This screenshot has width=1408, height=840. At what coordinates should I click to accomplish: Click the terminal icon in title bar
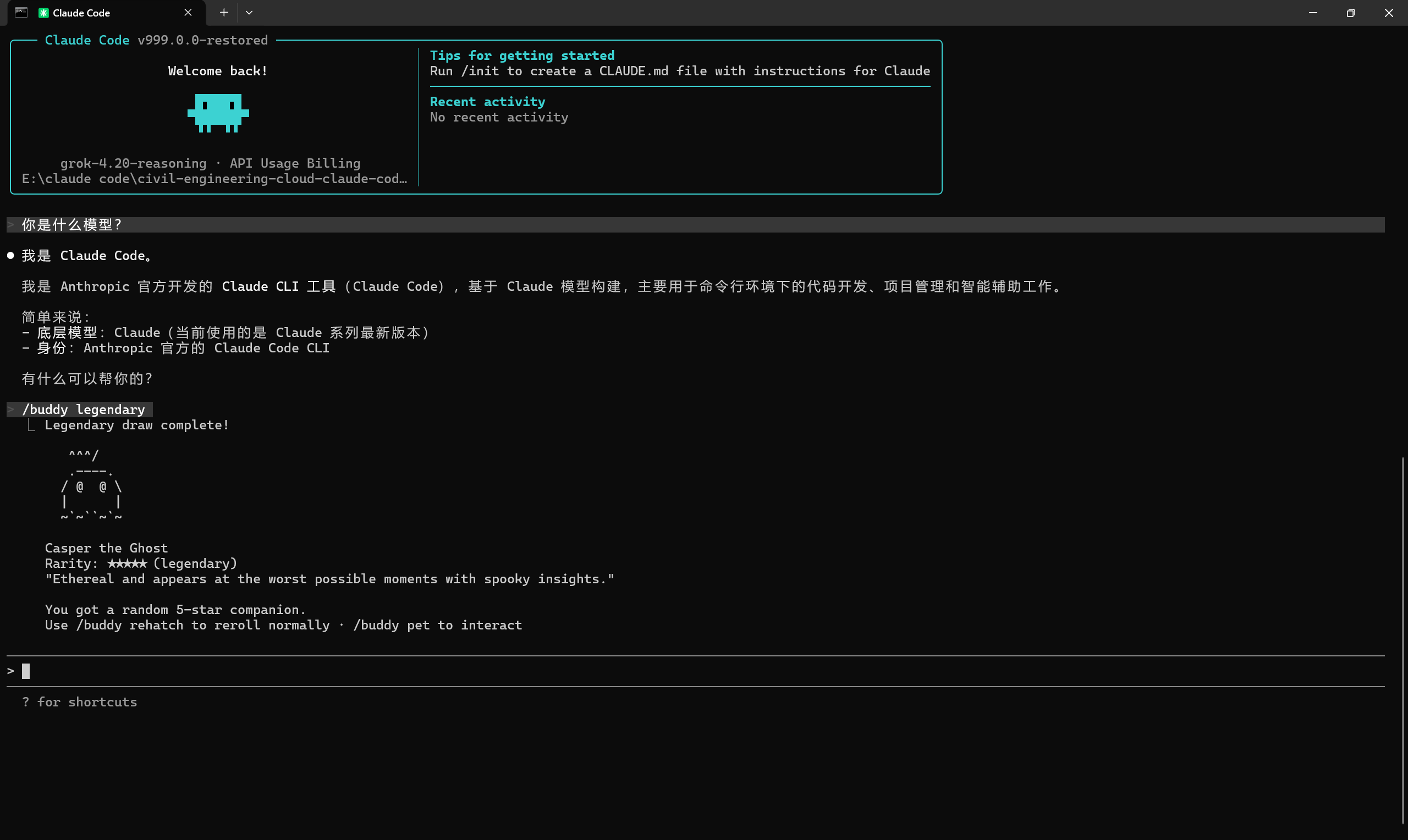click(21, 13)
